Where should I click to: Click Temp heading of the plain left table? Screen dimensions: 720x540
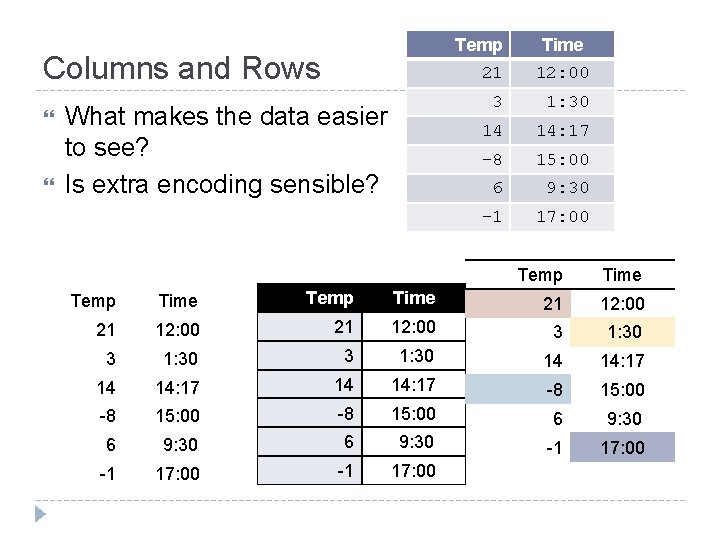coord(93,301)
